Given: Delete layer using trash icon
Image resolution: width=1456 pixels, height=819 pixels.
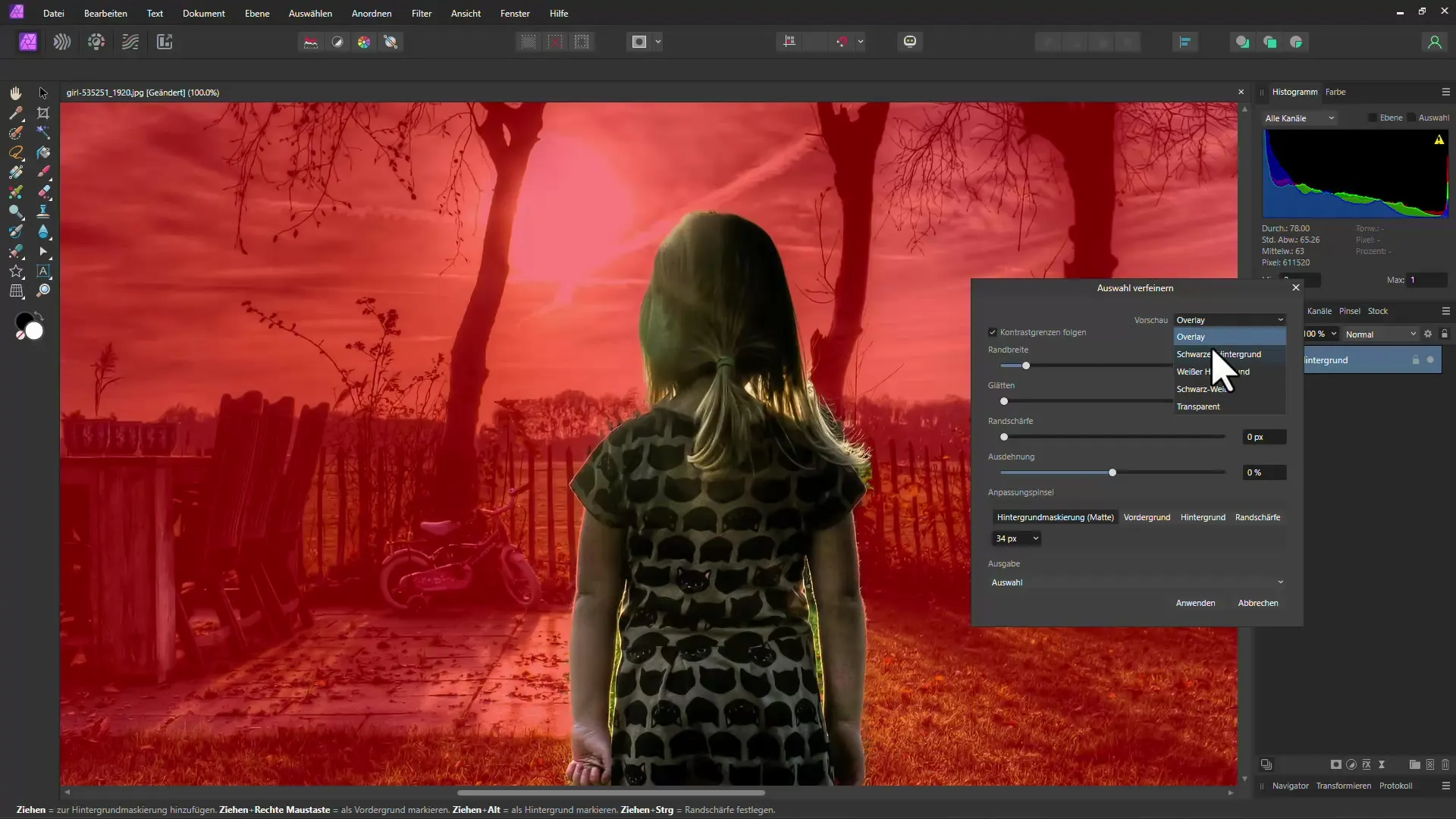Looking at the screenshot, I should click(1445, 764).
